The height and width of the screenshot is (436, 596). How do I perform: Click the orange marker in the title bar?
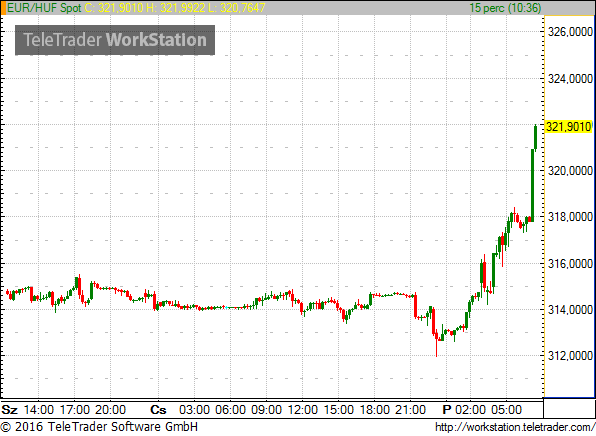point(3,8)
